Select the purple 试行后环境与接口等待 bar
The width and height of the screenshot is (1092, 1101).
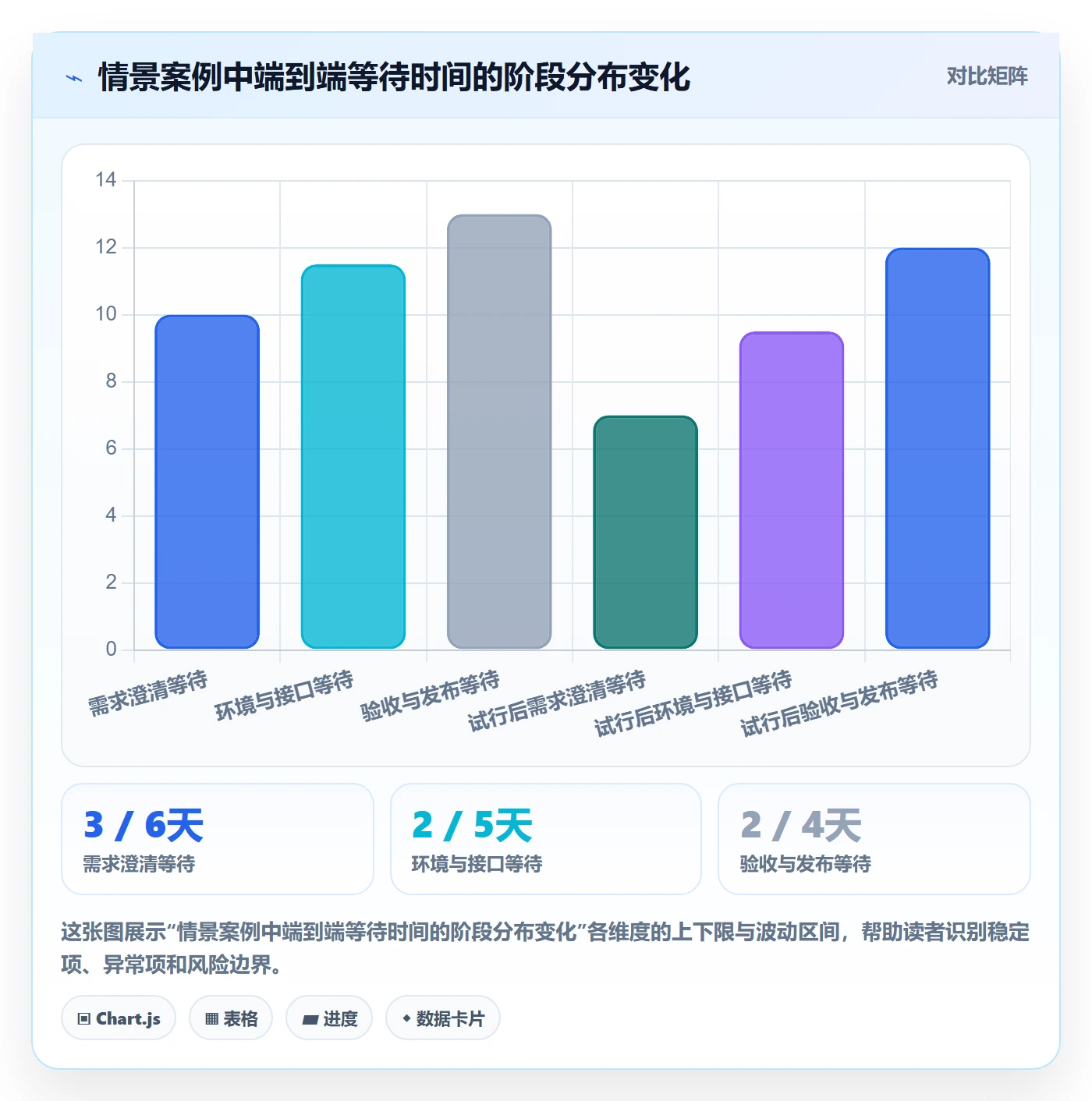[x=792, y=490]
